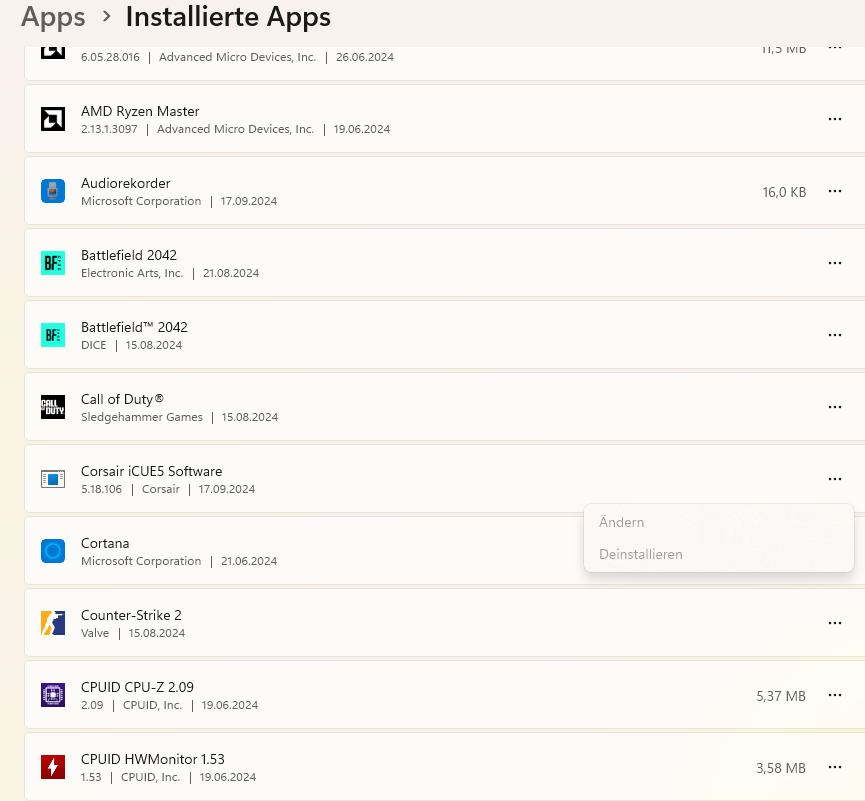This screenshot has height=801, width=865.
Task: Open more options for Call of Duty
Action: 835,407
